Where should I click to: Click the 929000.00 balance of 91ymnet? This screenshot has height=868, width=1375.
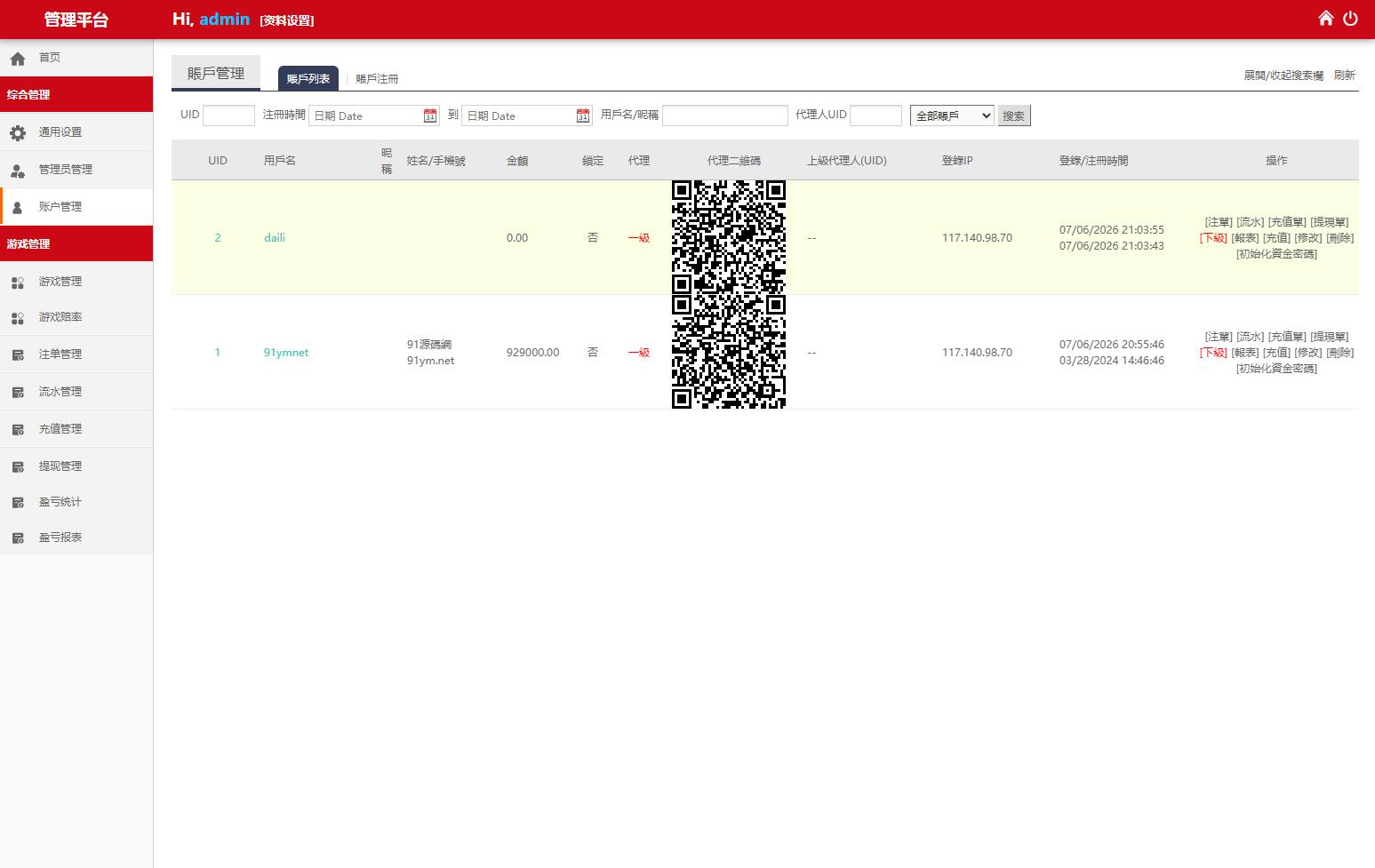click(x=533, y=353)
